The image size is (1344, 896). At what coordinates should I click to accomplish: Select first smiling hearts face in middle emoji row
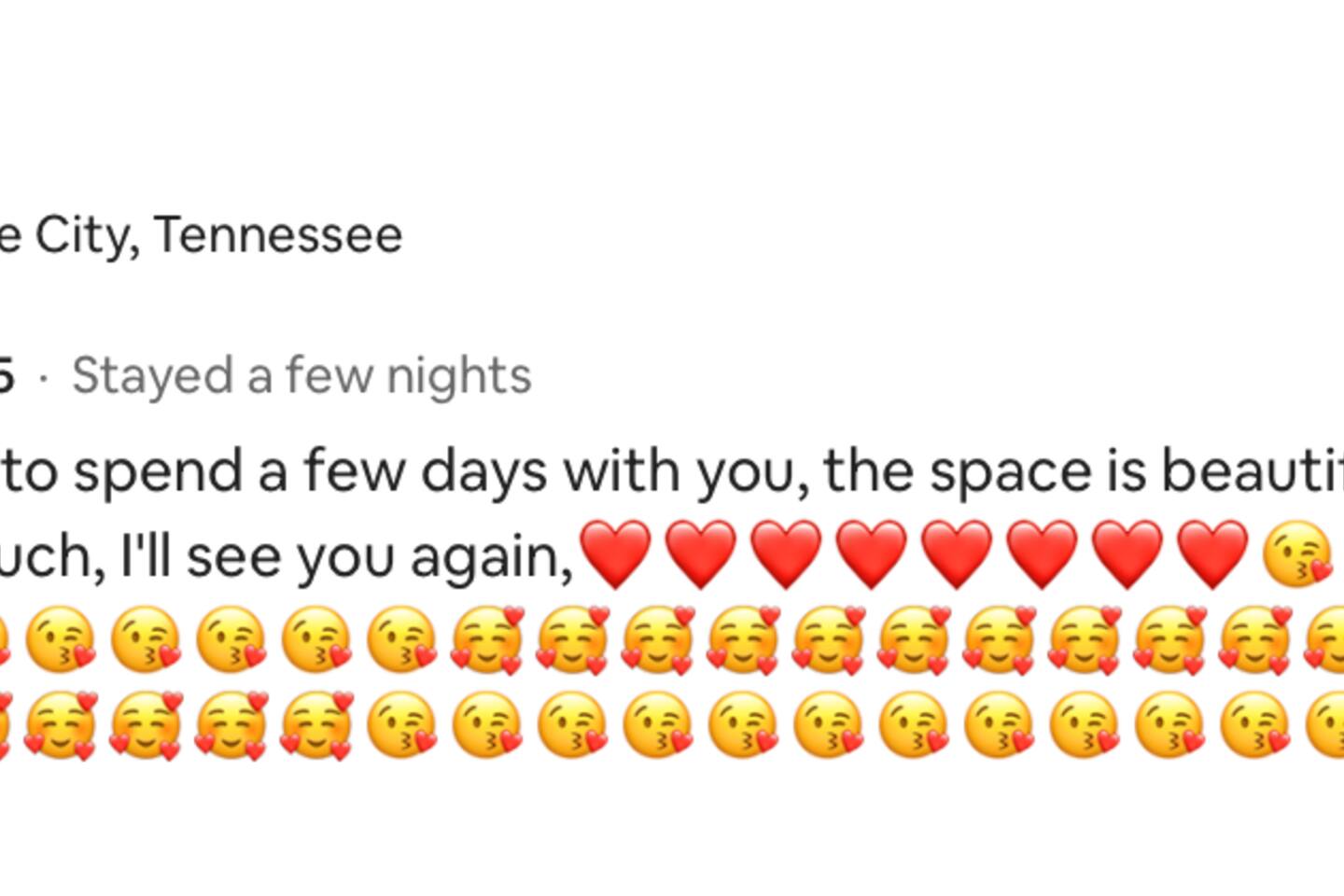(x=486, y=641)
